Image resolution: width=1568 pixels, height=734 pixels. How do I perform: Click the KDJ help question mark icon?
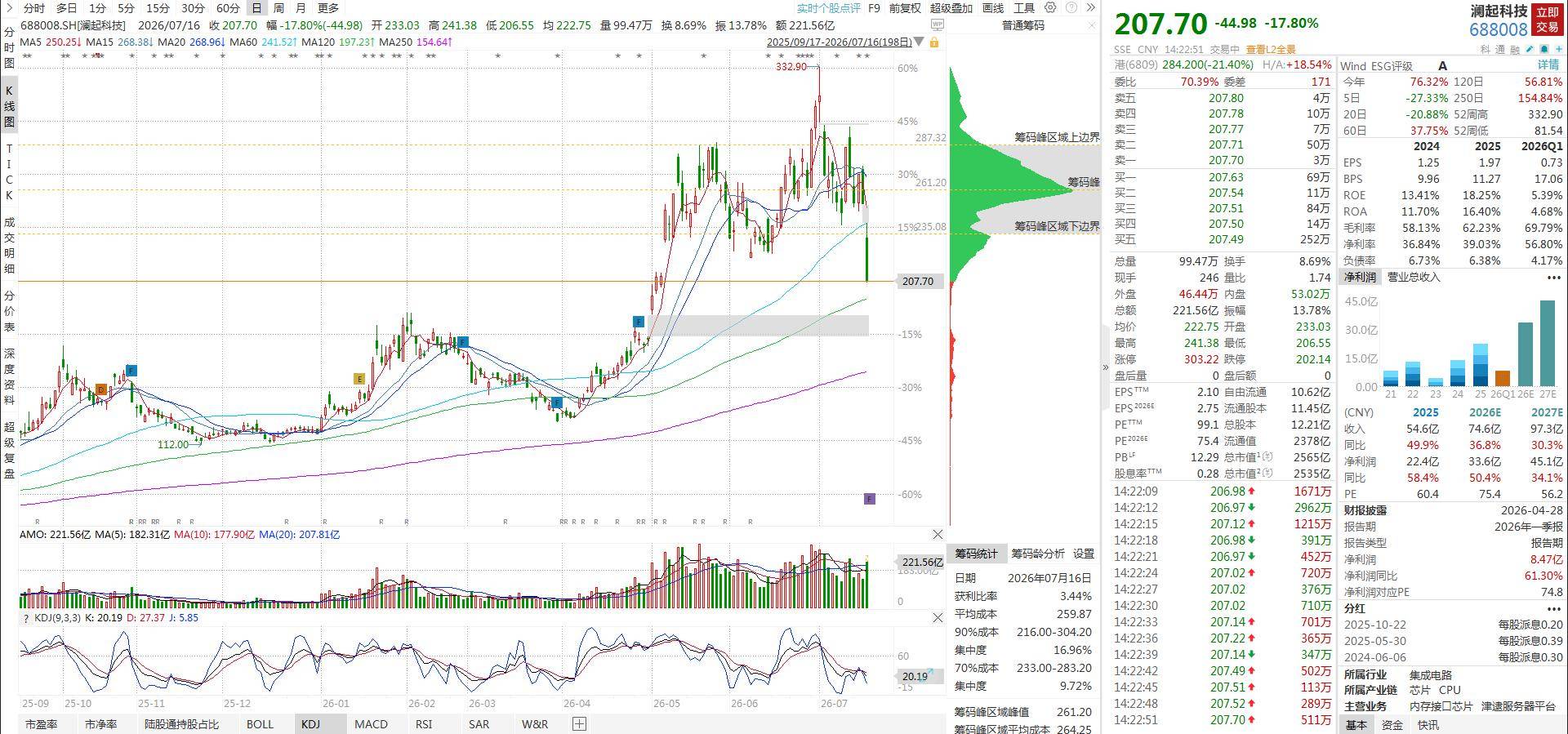coord(25,618)
